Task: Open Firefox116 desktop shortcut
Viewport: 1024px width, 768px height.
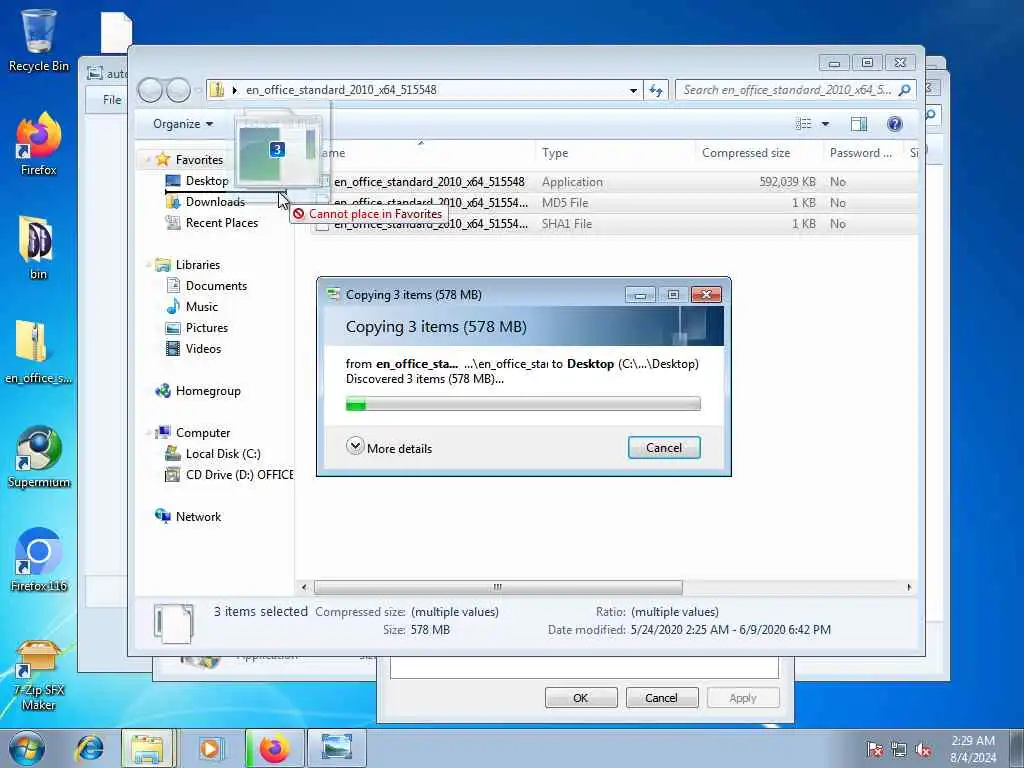Action: [x=38, y=560]
